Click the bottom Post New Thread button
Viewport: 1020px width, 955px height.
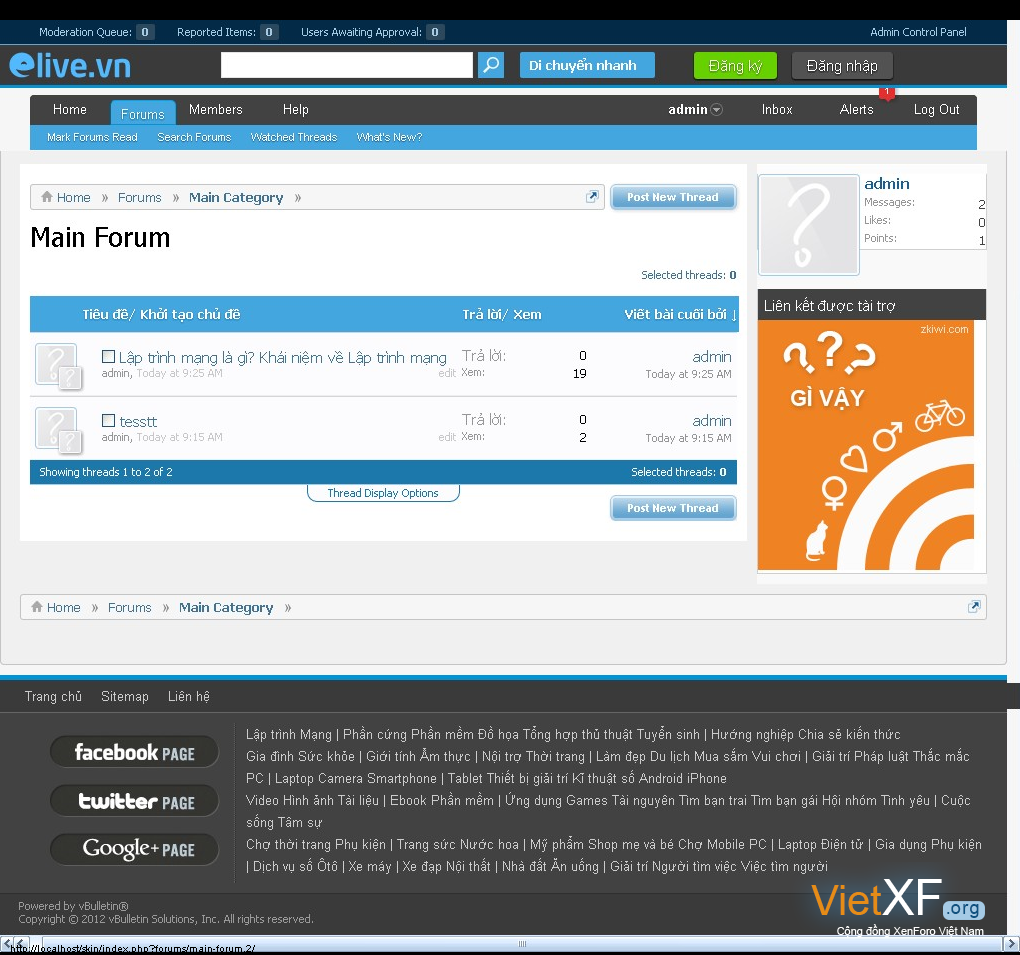(x=673, y=507)
